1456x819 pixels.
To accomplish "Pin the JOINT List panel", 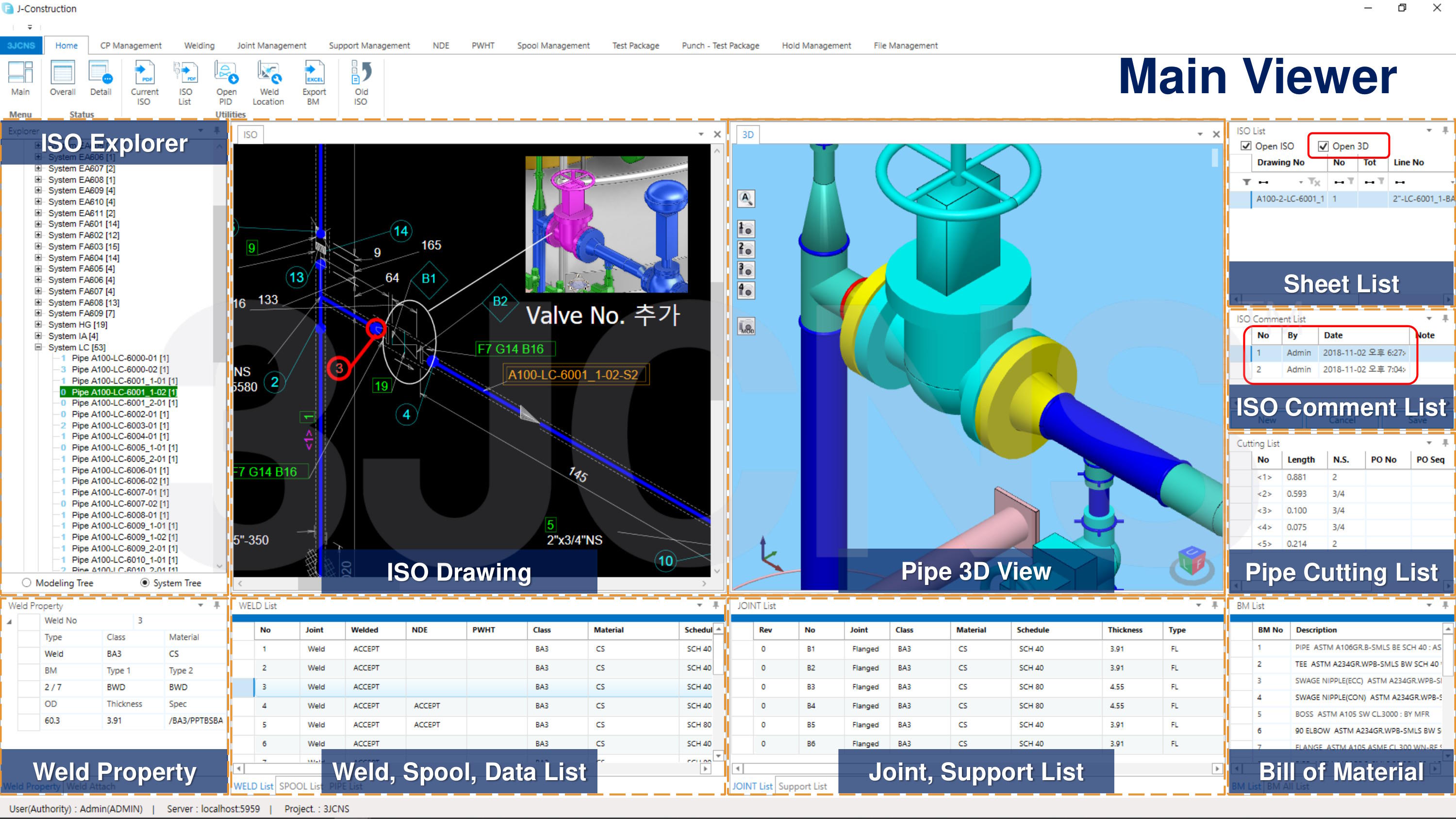I will [1215, 605].
